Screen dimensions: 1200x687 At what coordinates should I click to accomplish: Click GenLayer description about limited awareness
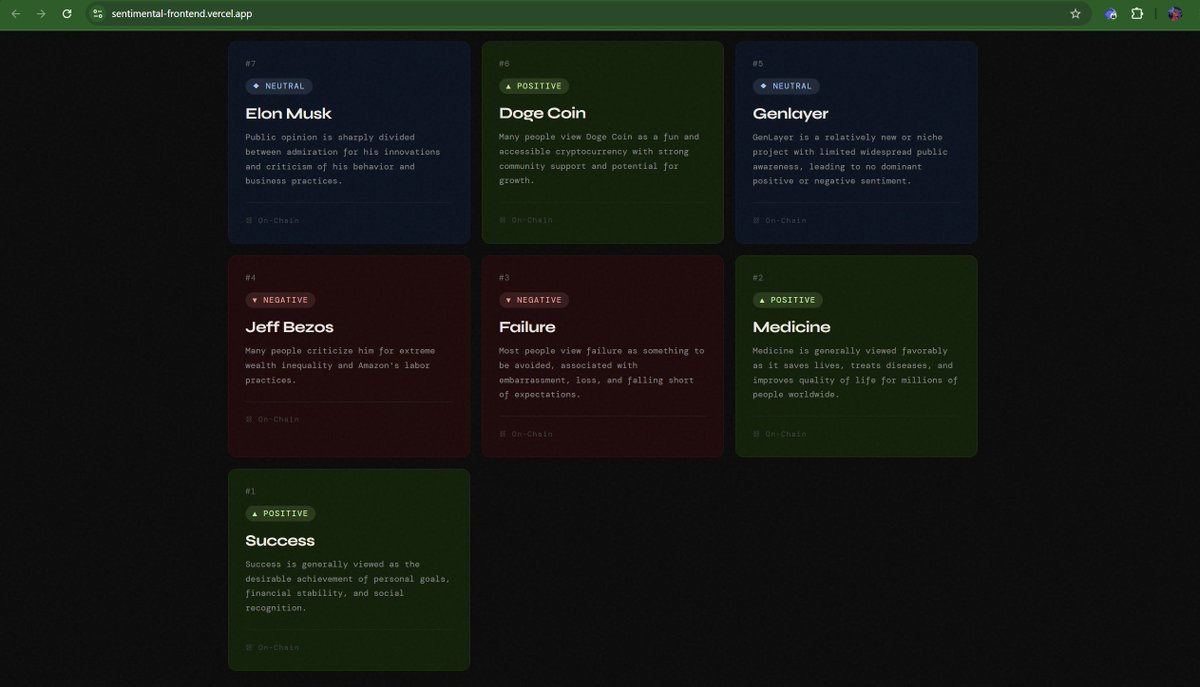pyautogui.click(x=850, y=159)
